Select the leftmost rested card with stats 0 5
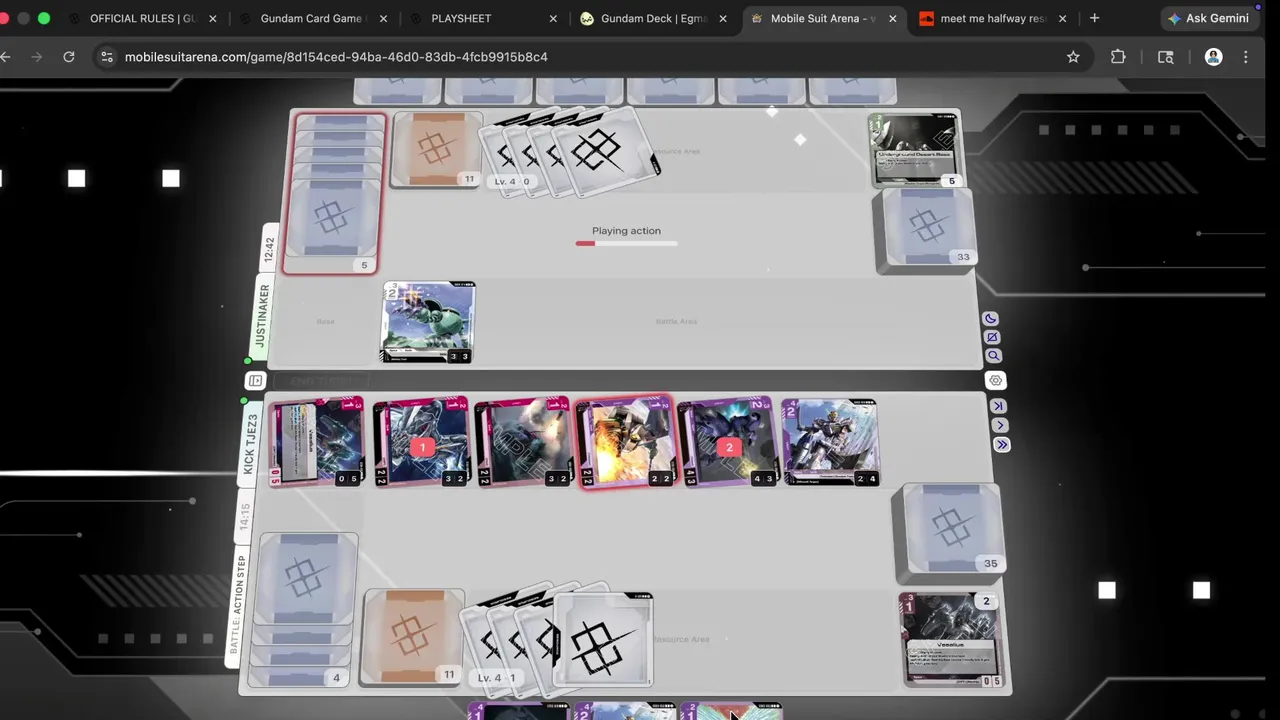Screen dimensions: 1280x720 [x=317, y=442]
